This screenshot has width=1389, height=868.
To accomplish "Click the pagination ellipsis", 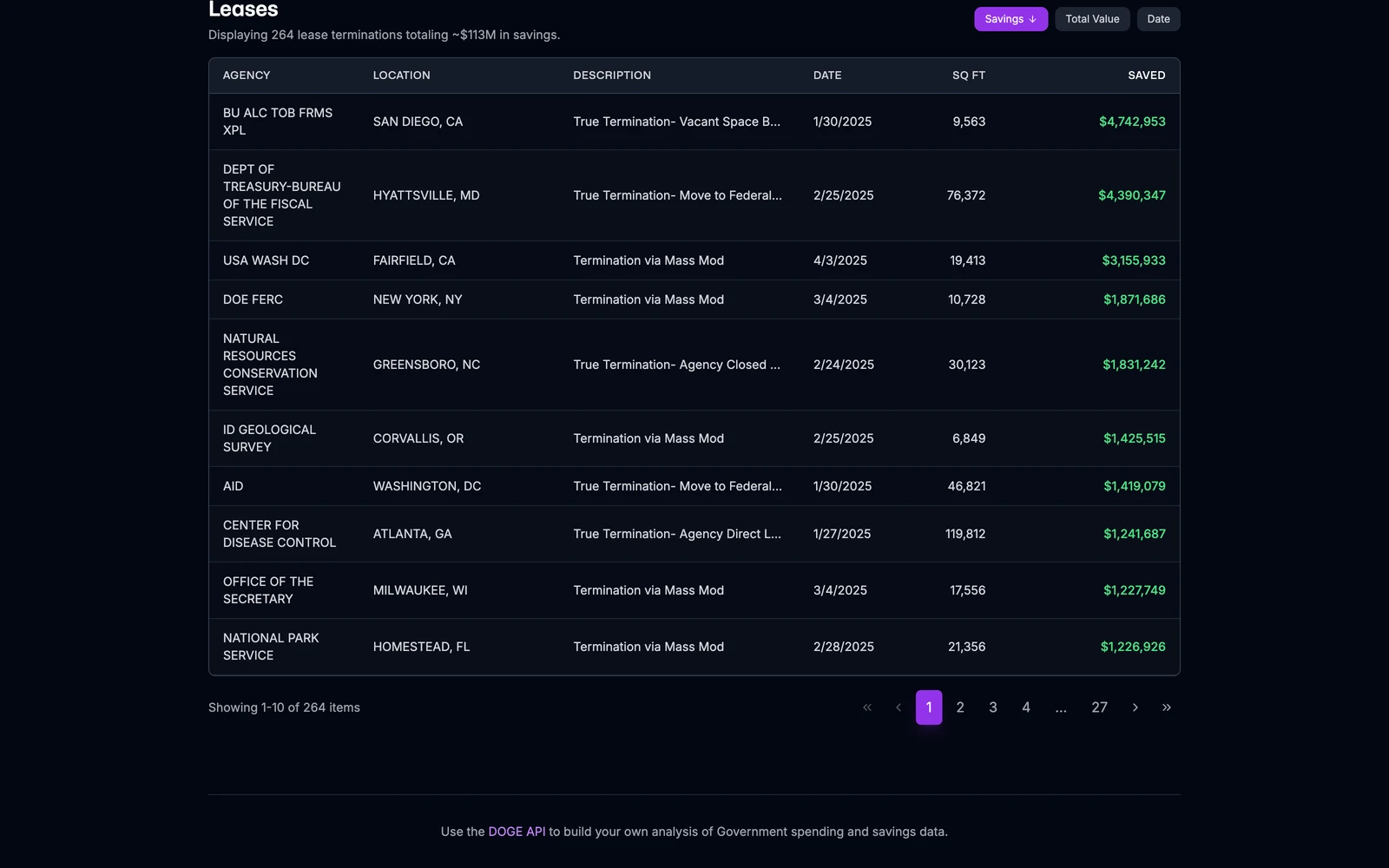I will point(1061,708).
